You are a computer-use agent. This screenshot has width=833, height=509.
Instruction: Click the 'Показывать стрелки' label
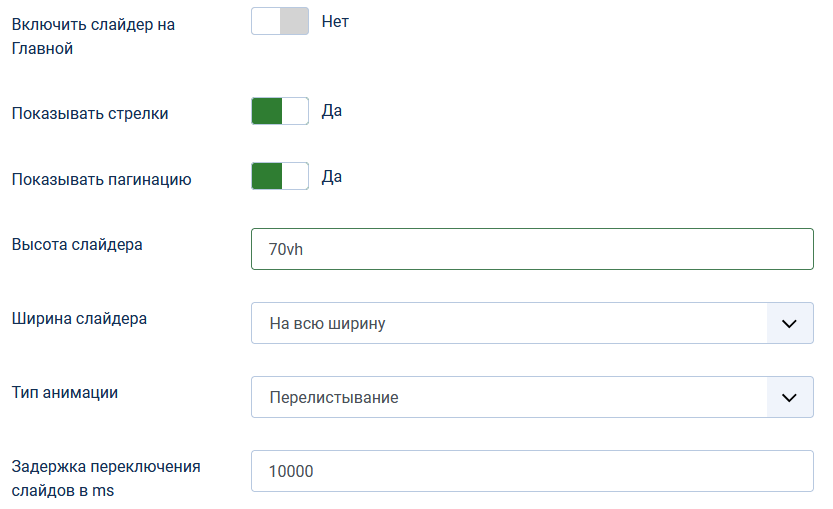click(x=90, y=113)
